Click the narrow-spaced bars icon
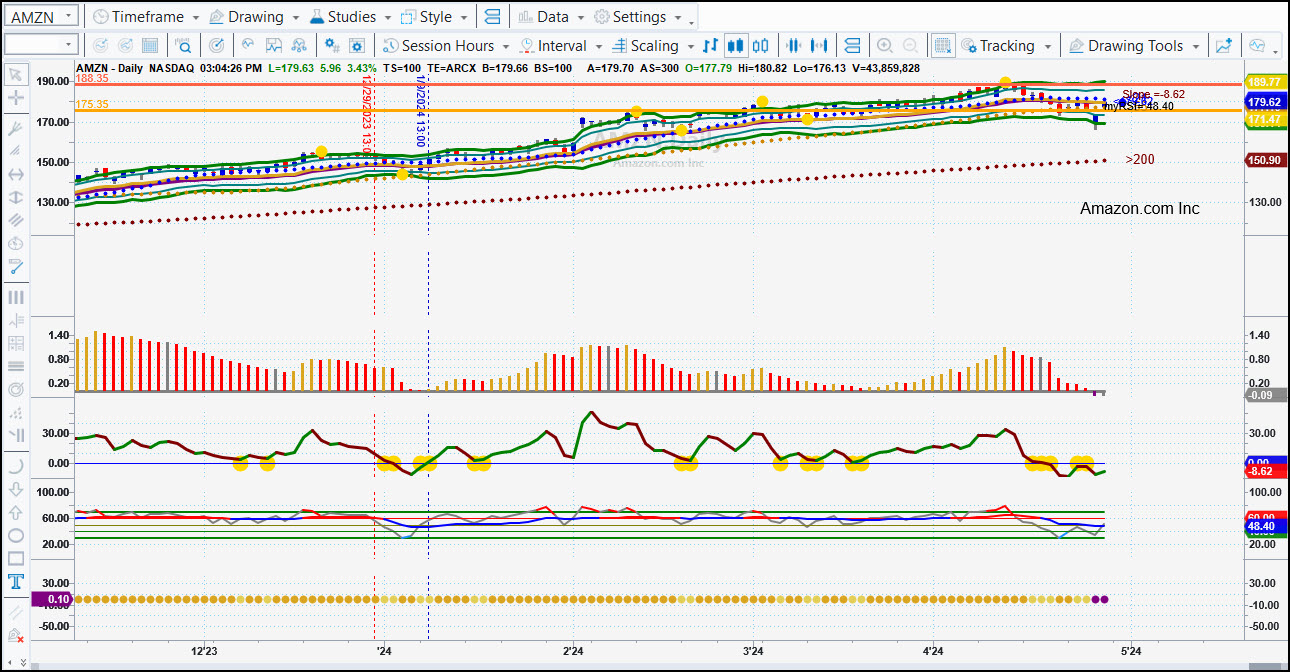 794,45
